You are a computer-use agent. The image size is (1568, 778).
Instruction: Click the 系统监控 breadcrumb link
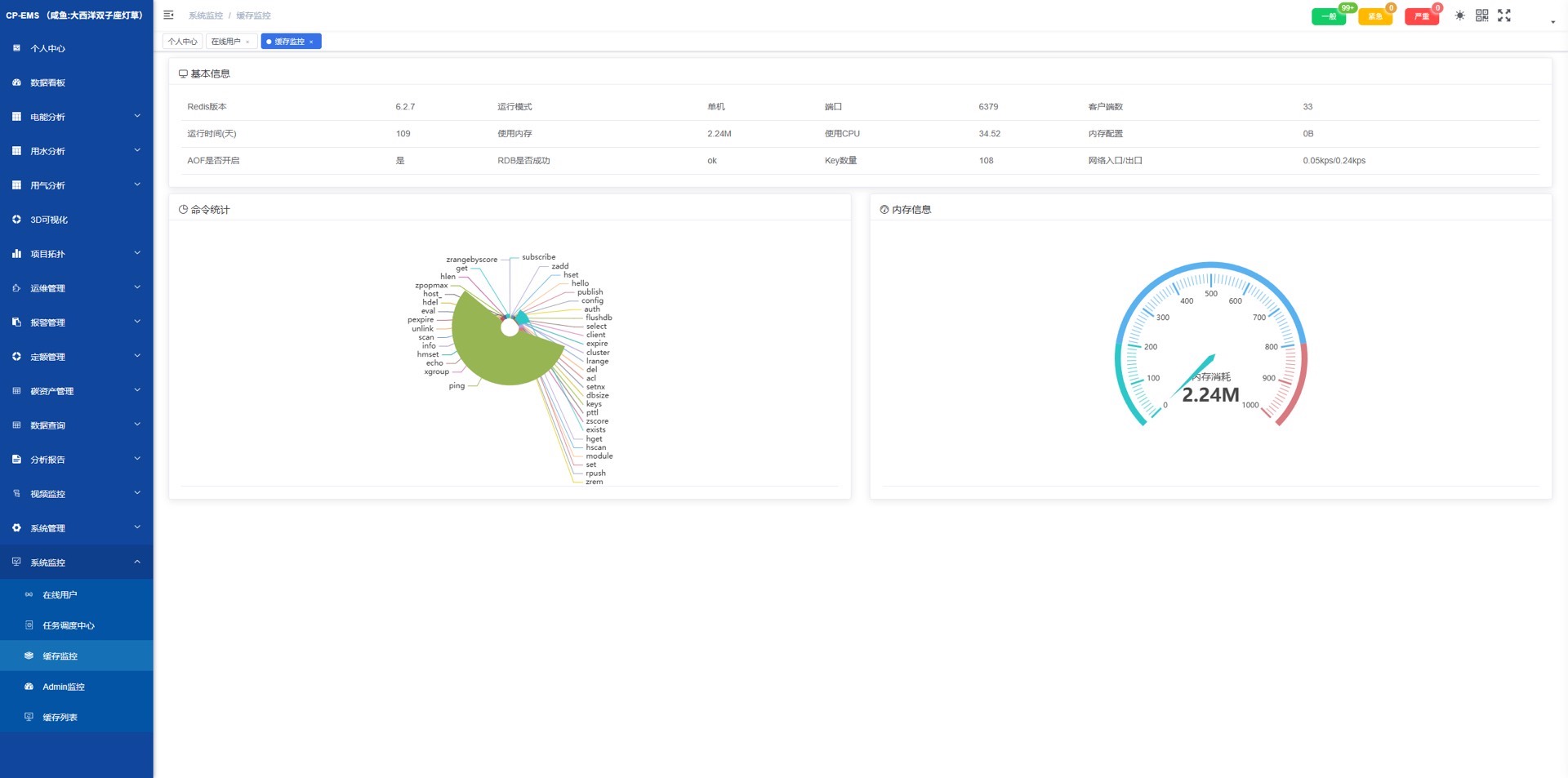pos(206,16)
